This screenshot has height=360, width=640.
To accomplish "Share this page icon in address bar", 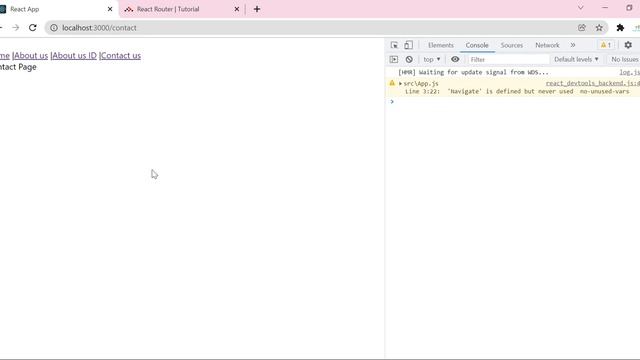I will click(x=582, y=28).
